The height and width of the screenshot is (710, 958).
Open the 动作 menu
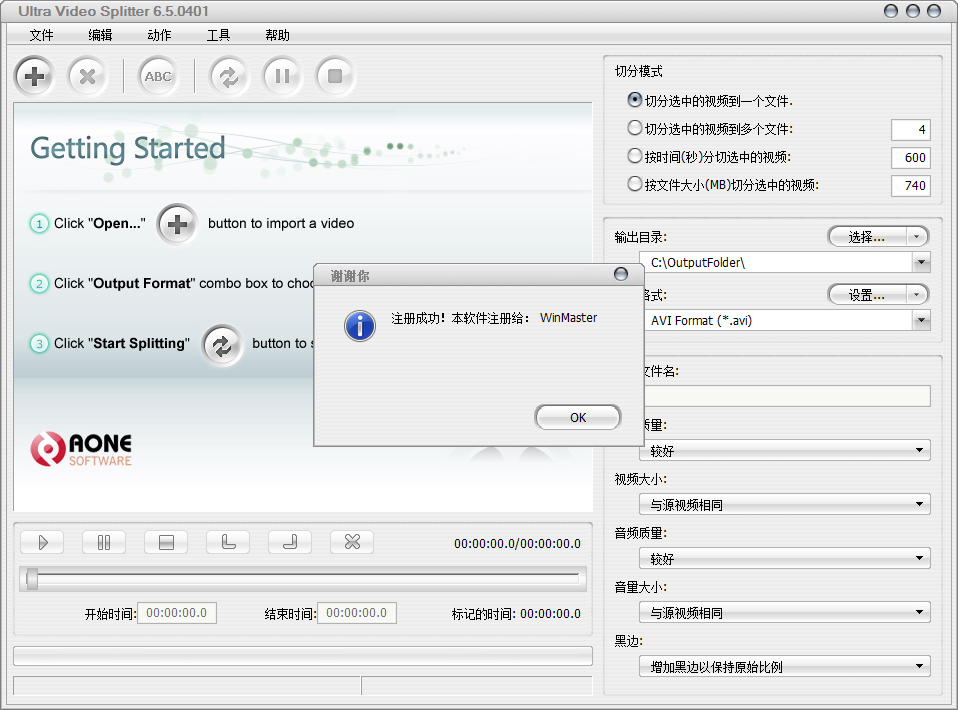point(159,35)
